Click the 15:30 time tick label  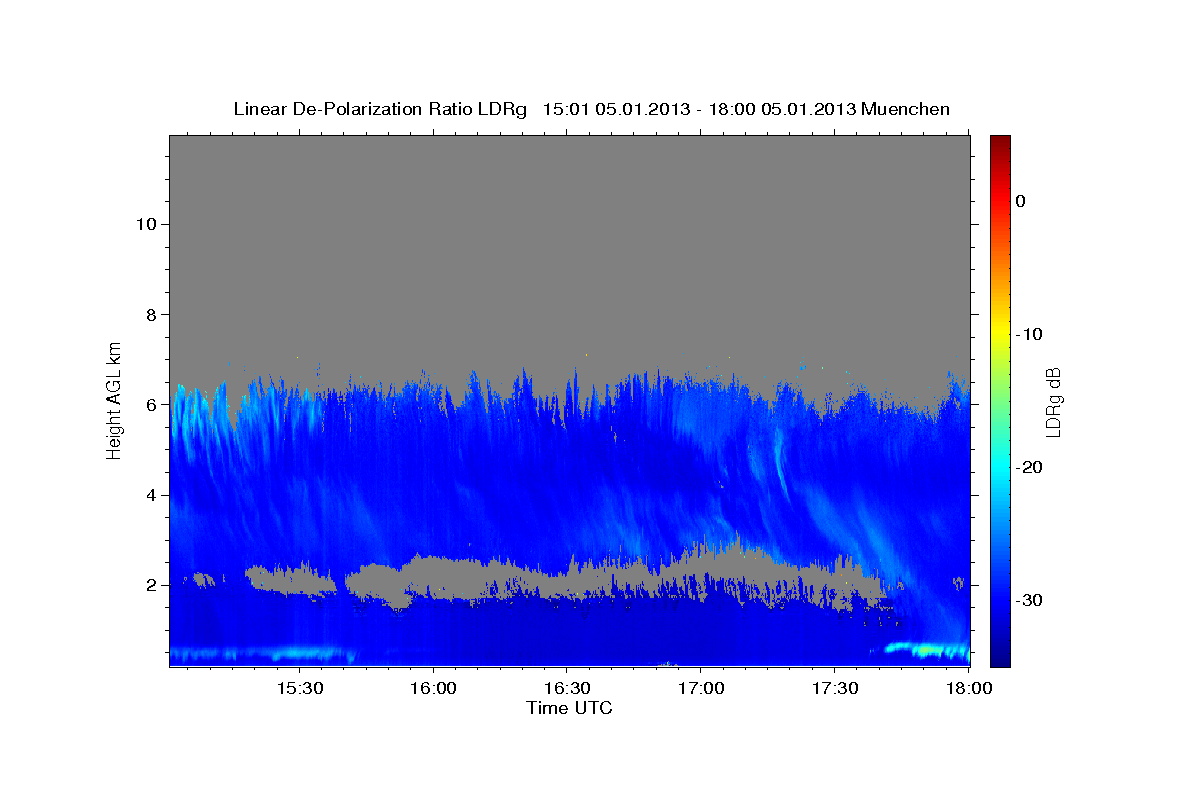[x=300, y=689]
